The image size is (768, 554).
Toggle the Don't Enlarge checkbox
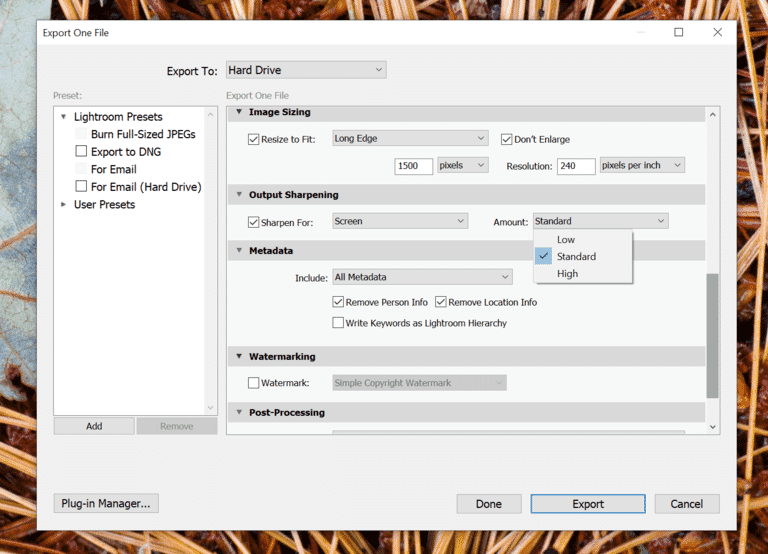tap(506, 140)
